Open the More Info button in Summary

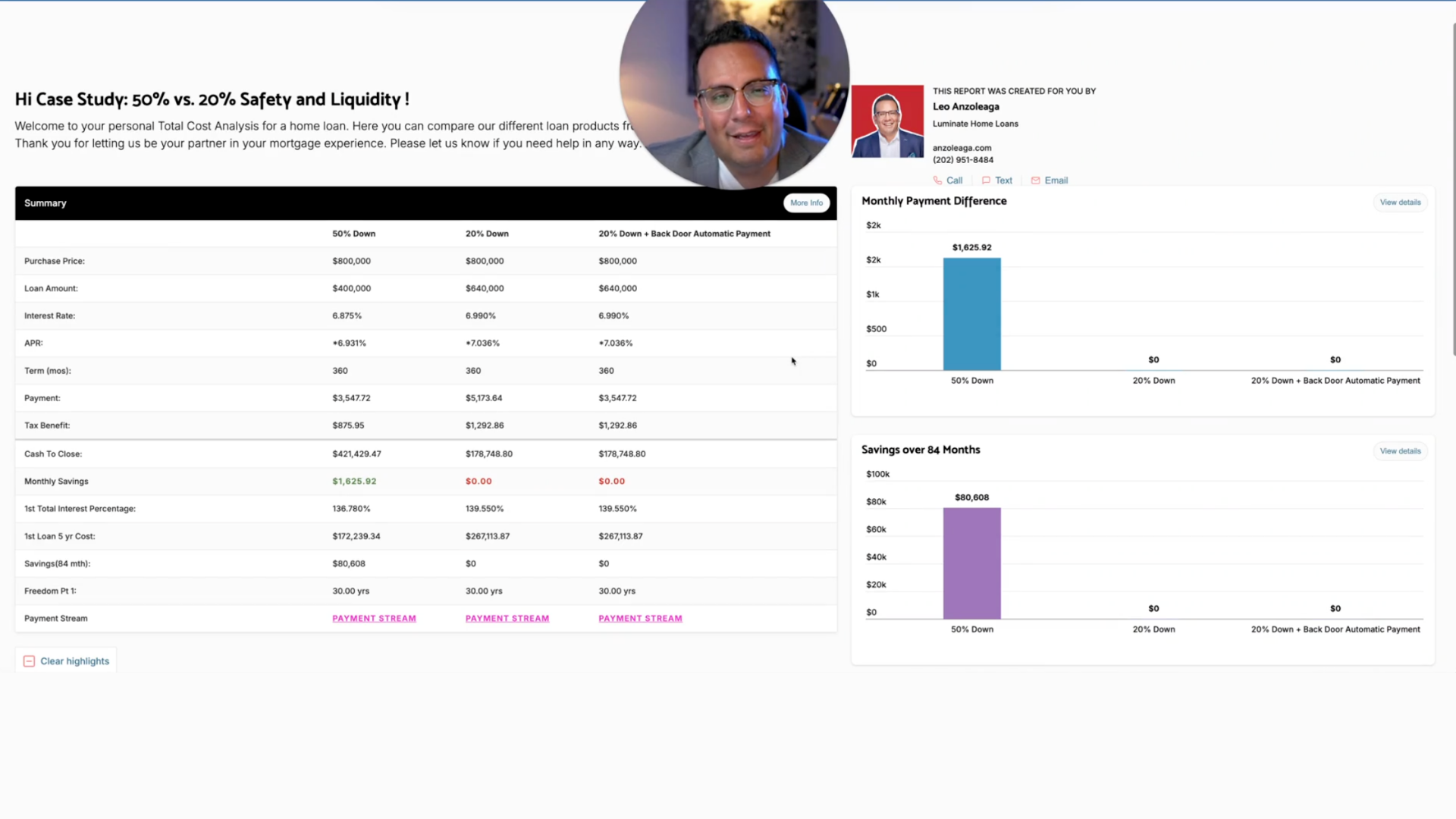pos(806,203)
